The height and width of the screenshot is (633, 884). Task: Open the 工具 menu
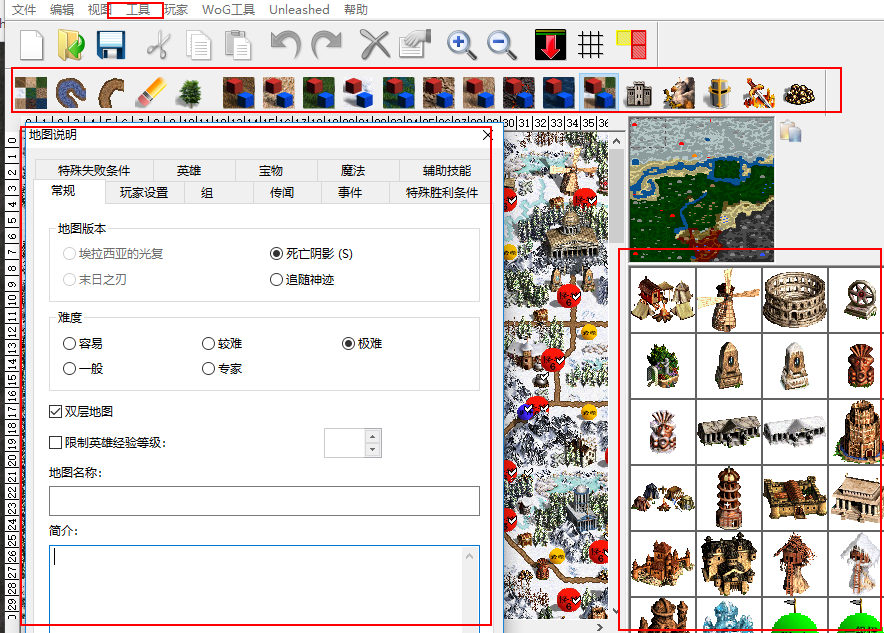(137, 10)
